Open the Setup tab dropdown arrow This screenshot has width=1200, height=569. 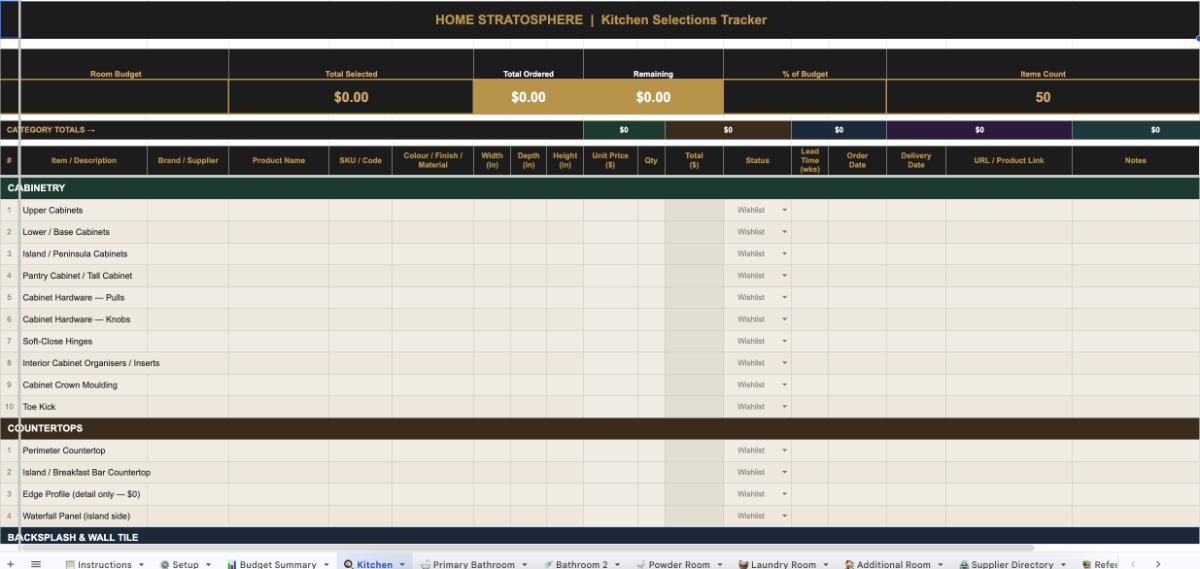(208, 565)
